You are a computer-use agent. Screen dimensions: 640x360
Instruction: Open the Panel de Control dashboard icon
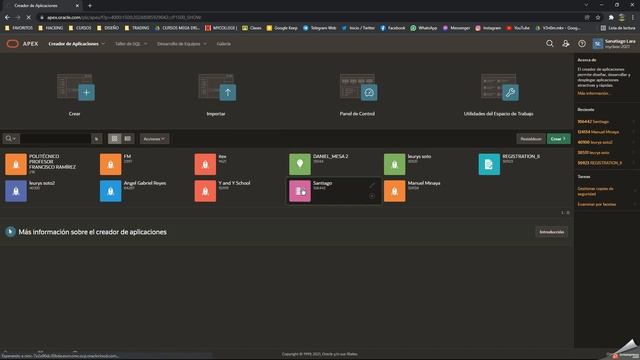(x=358, y=87)
